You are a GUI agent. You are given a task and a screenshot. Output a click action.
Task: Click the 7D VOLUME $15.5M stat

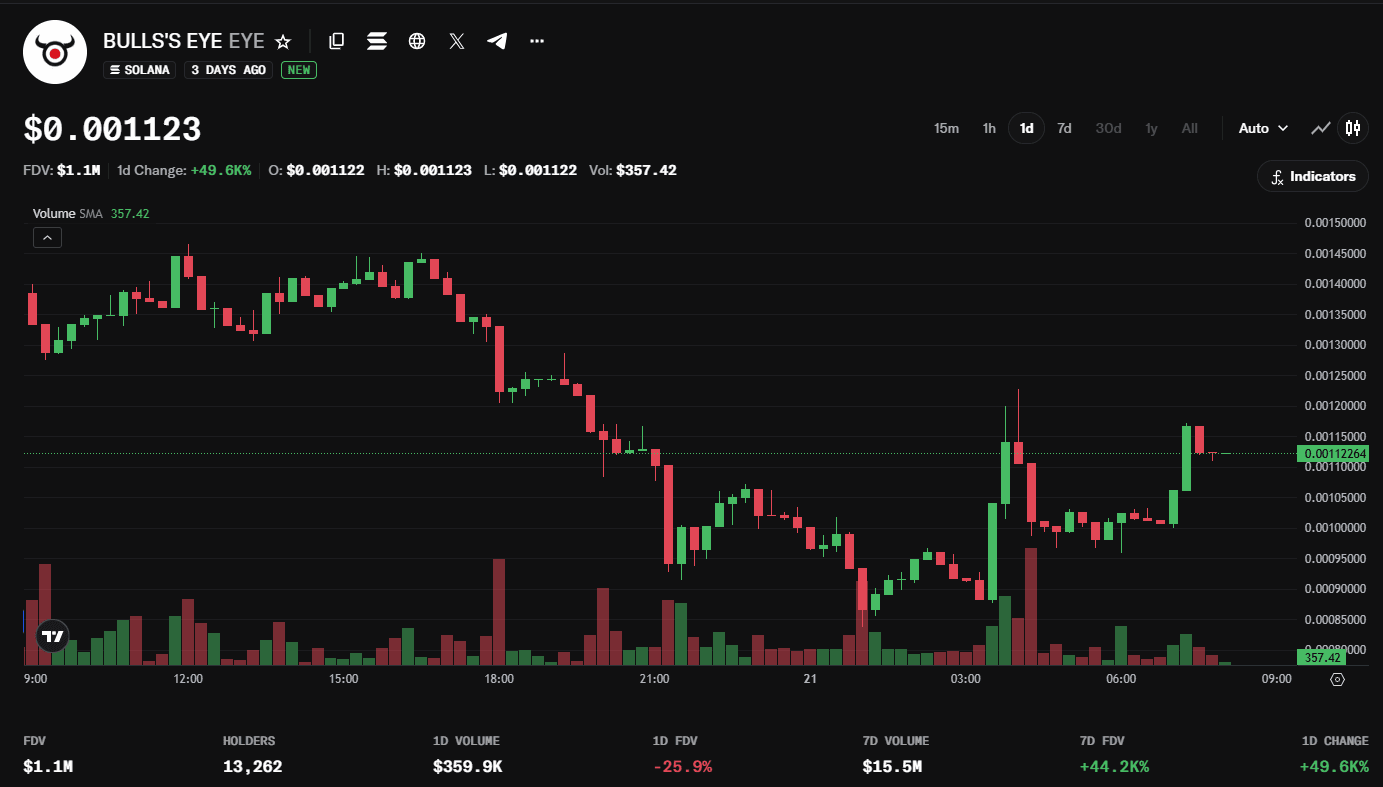[x=896, y=755]
